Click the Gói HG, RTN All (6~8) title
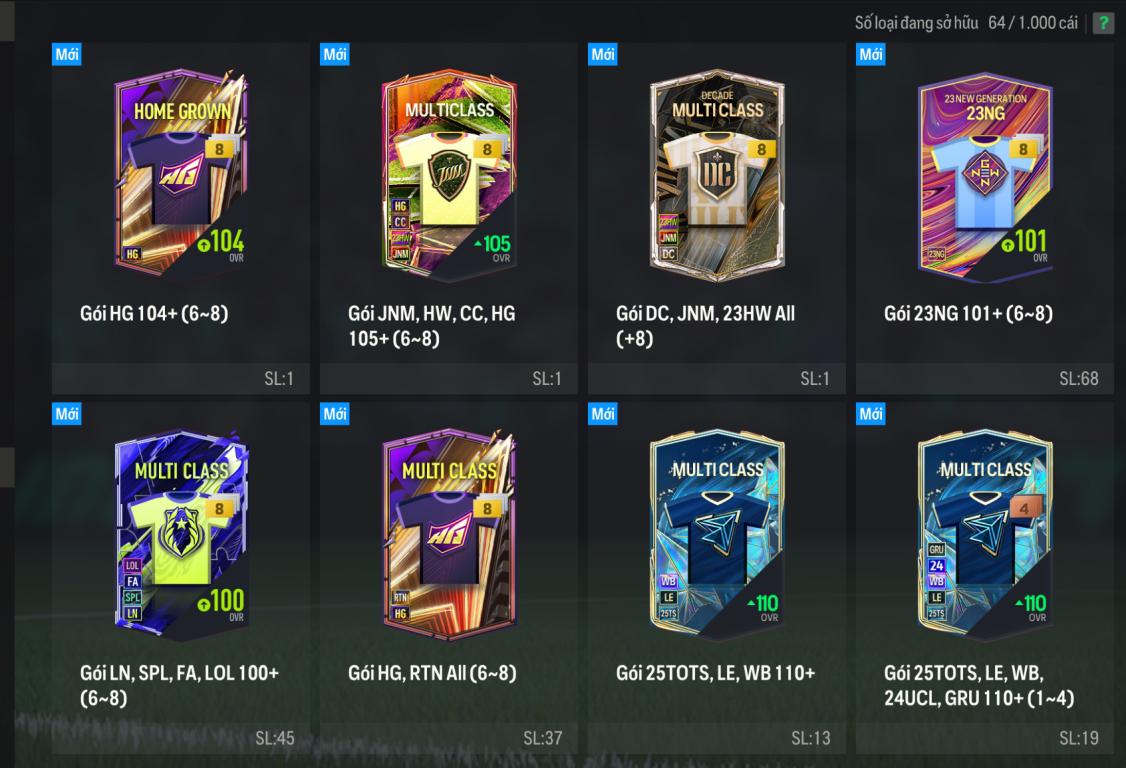The height and width of the screenshot is (768, 1126). [x=432, y=673]
